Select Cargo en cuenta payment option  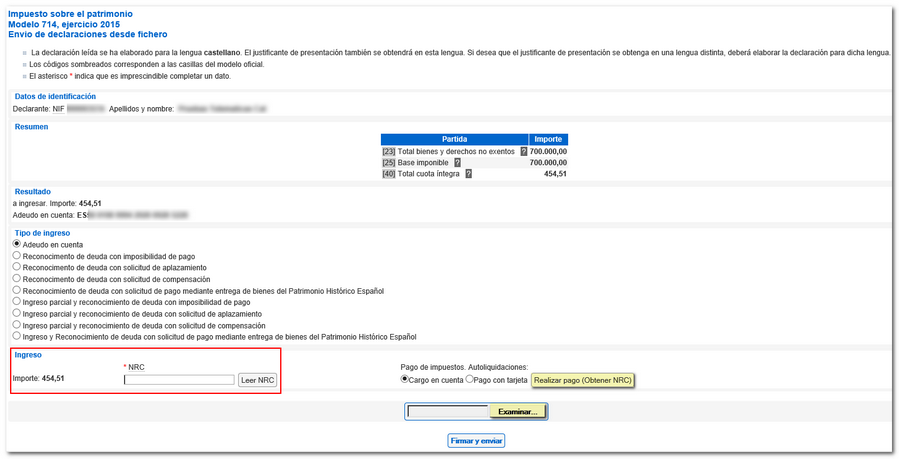click(405, 380)
